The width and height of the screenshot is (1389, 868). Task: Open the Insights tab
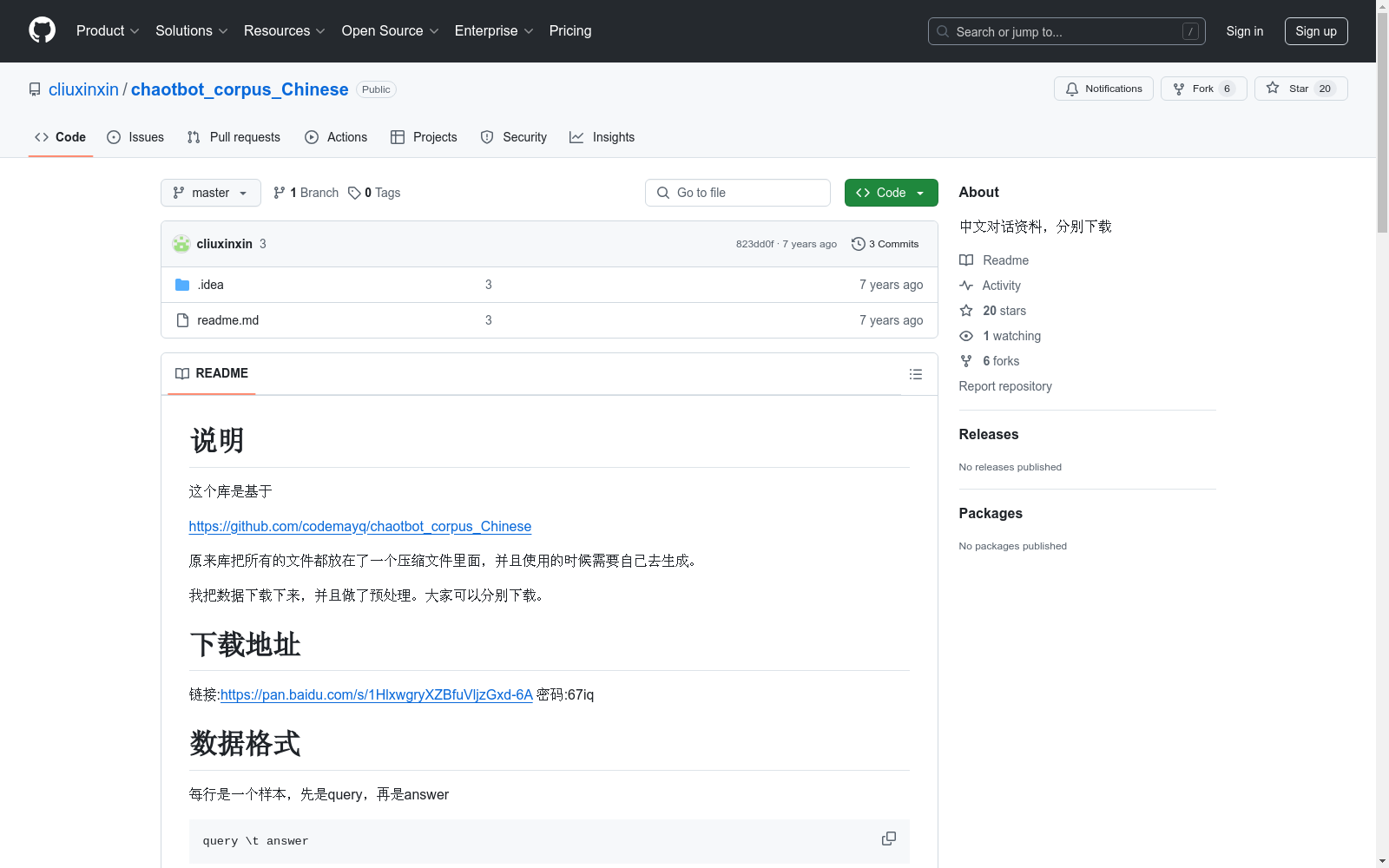602,137
